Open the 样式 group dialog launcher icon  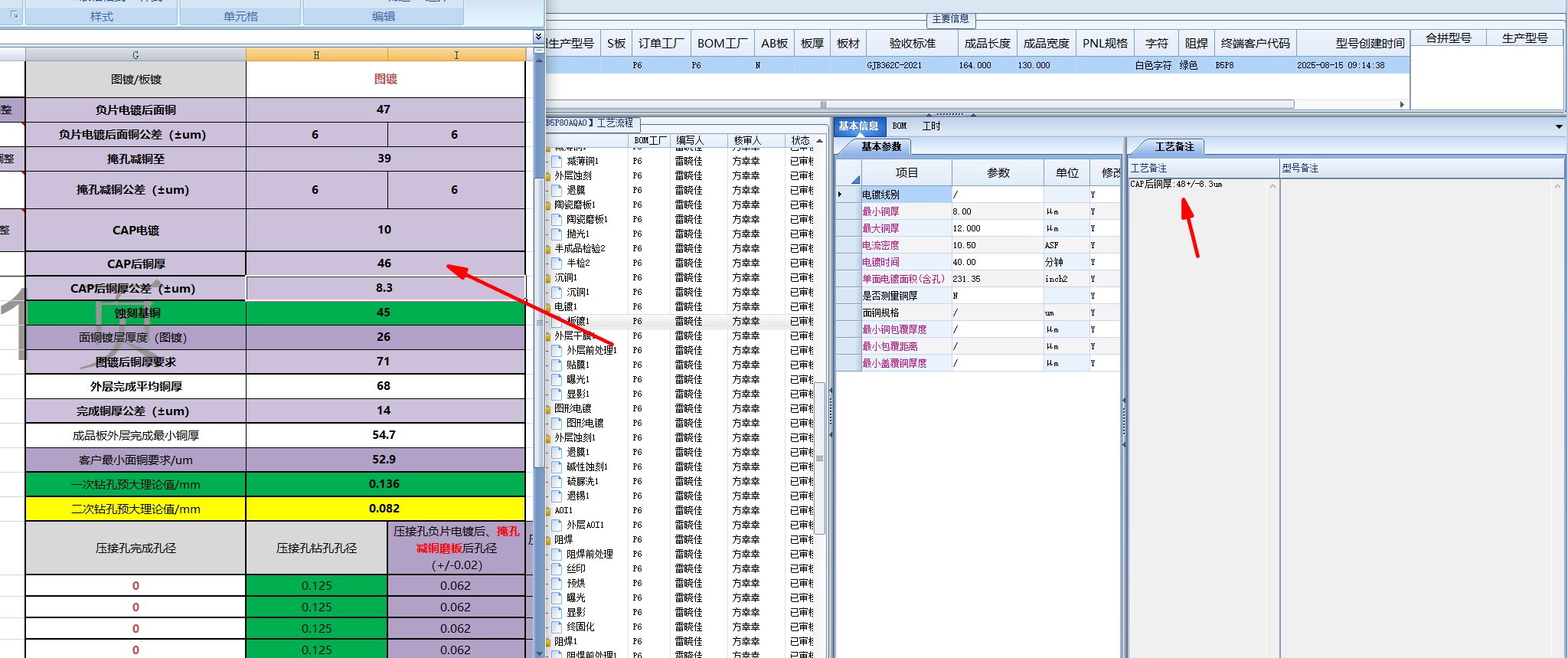tap(14, 15)
